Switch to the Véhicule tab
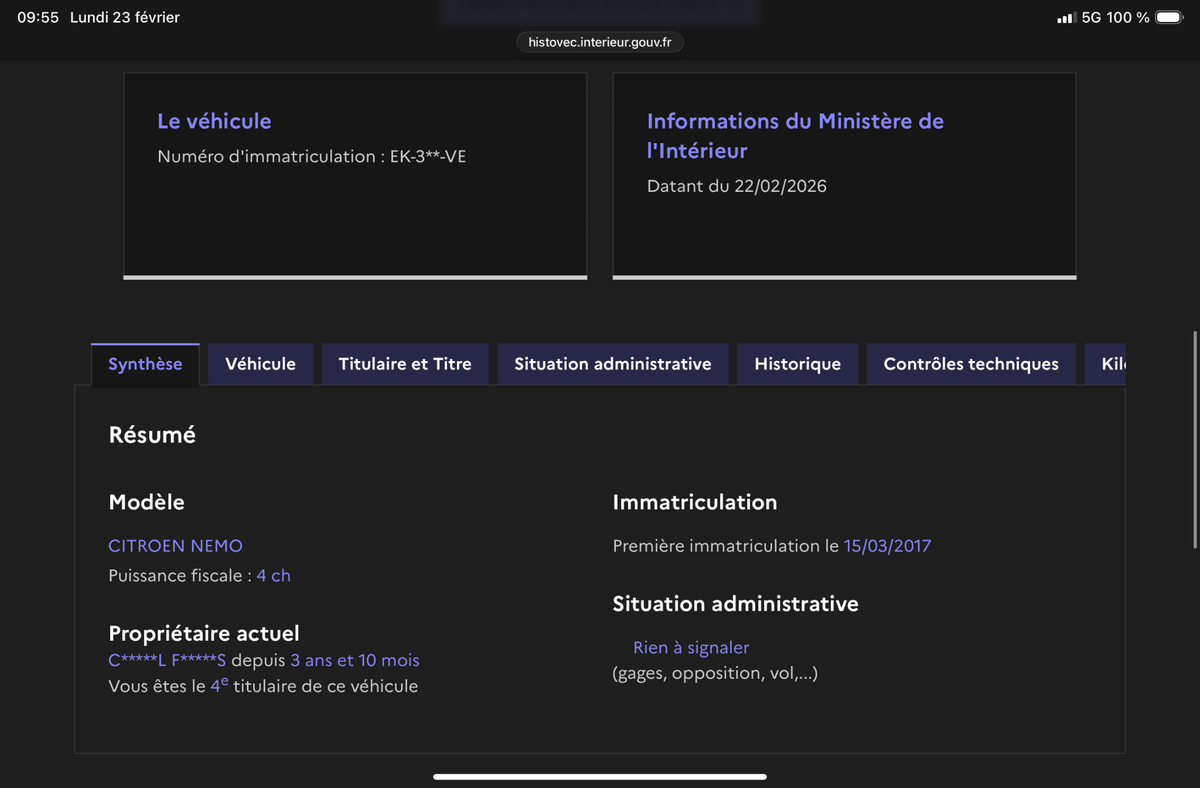 point(260,364)
